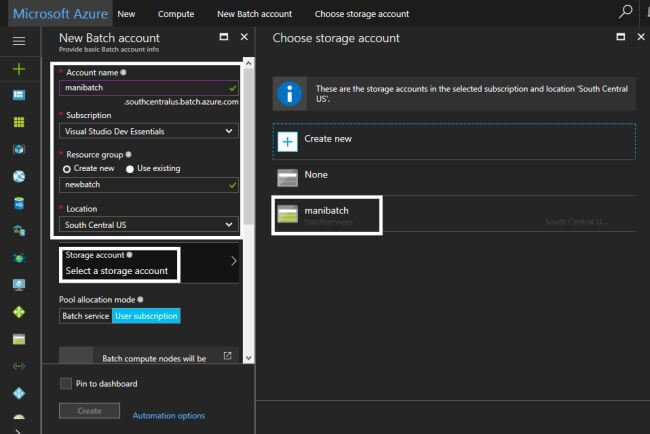
Task: Click the blade scrollbar up arrow
Action: point(248,63)
